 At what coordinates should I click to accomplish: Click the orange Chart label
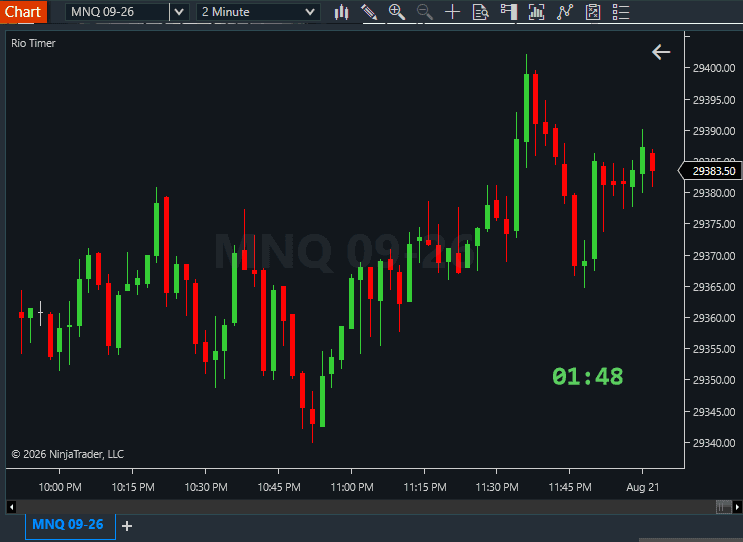pos(23,11)
